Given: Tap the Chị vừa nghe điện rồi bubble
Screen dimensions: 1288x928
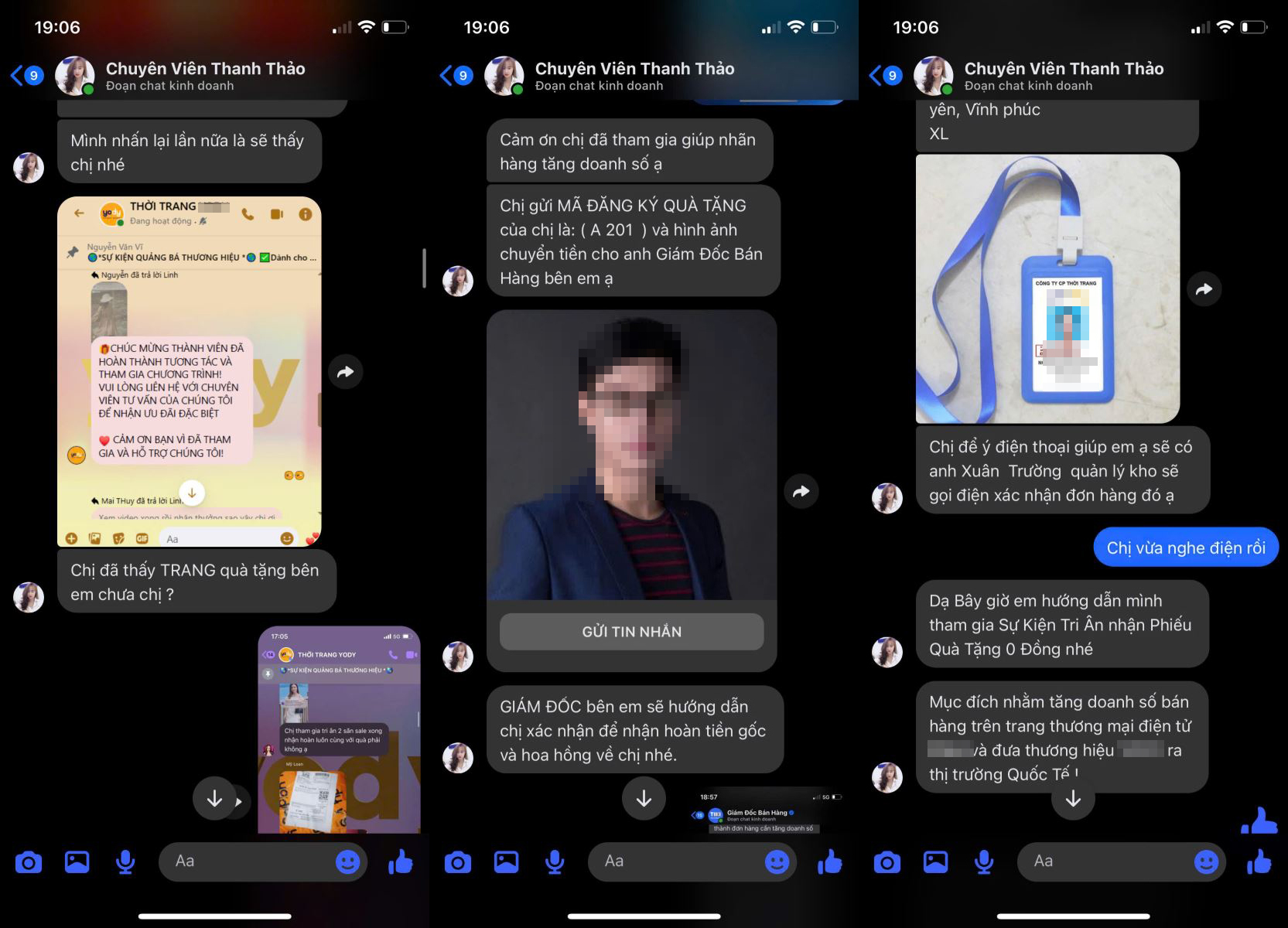Looking at the screenshot, I should (1186, 548).
